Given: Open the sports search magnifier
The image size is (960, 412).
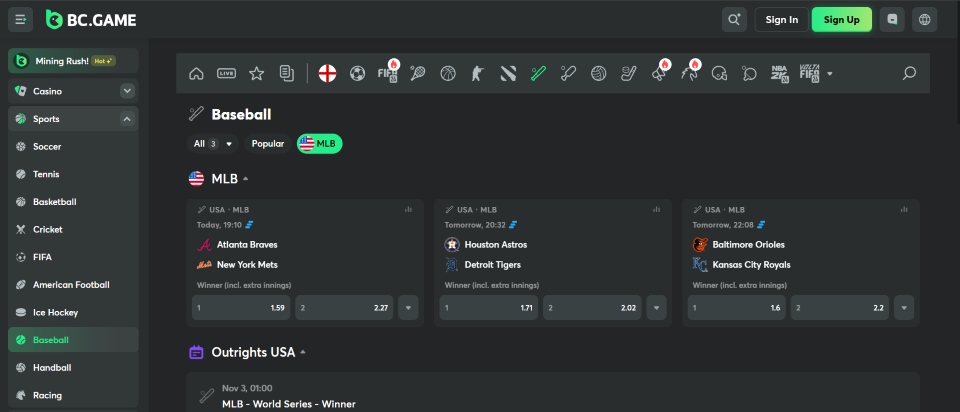Looking at the screenshot, I should pyautogui.click(x=909, y=73).
